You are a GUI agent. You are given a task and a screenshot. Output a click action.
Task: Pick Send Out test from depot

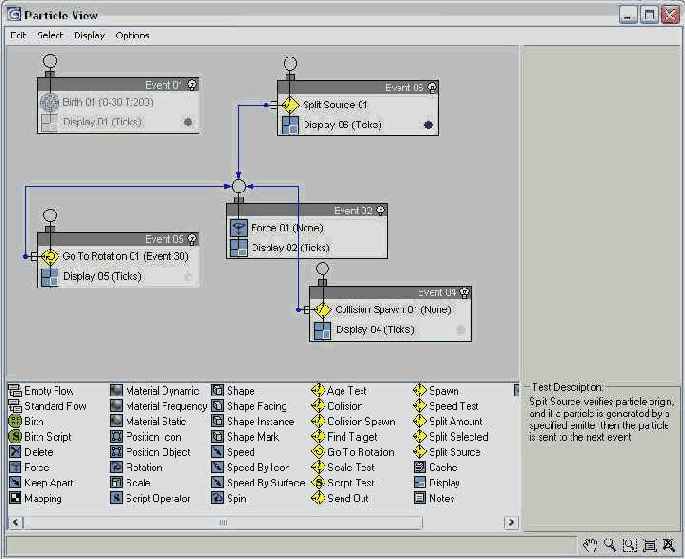[x=340, y=498]
